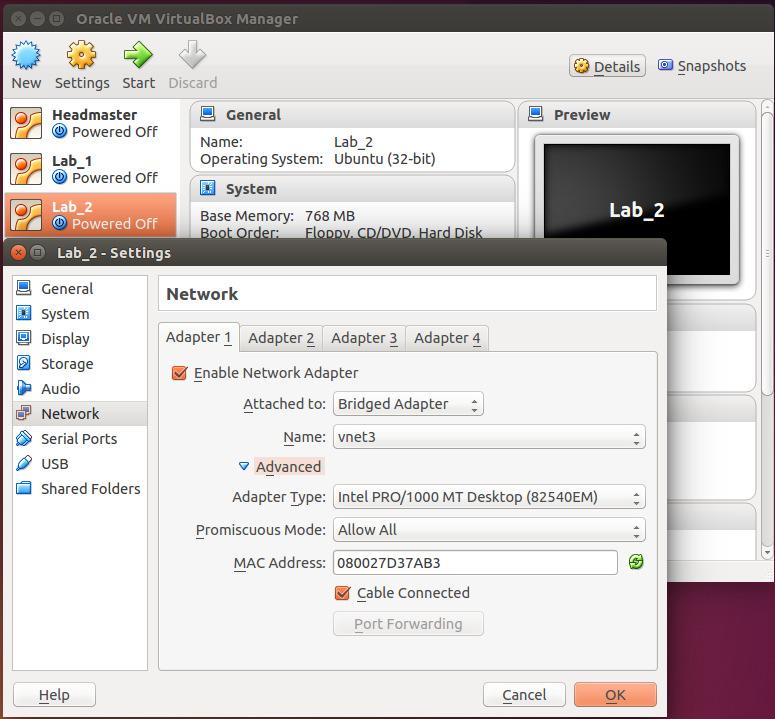Click Lab_1's Powered Off status icon

click(x=60, y=177)
